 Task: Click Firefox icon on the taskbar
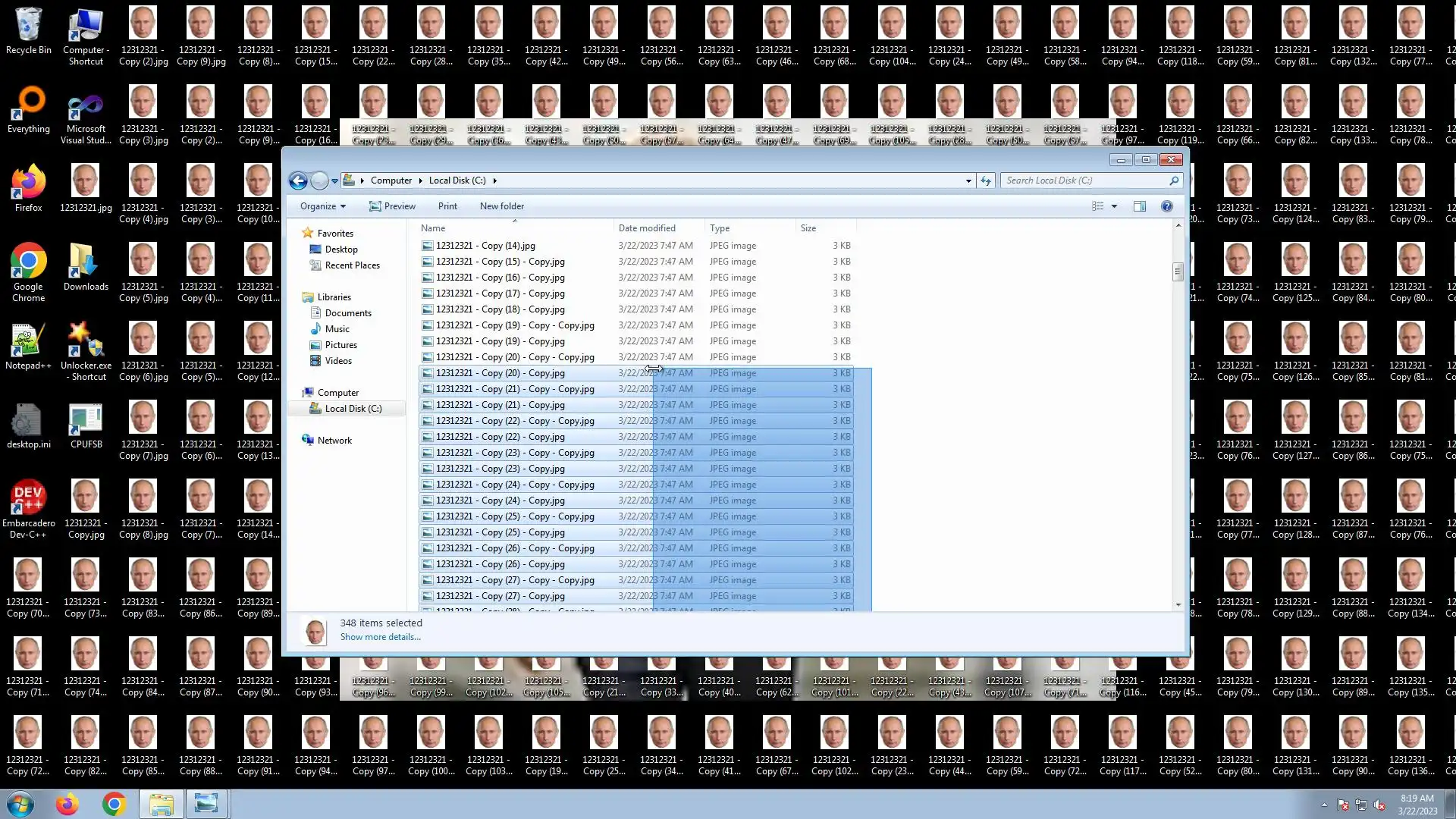(x=67, y=804)
